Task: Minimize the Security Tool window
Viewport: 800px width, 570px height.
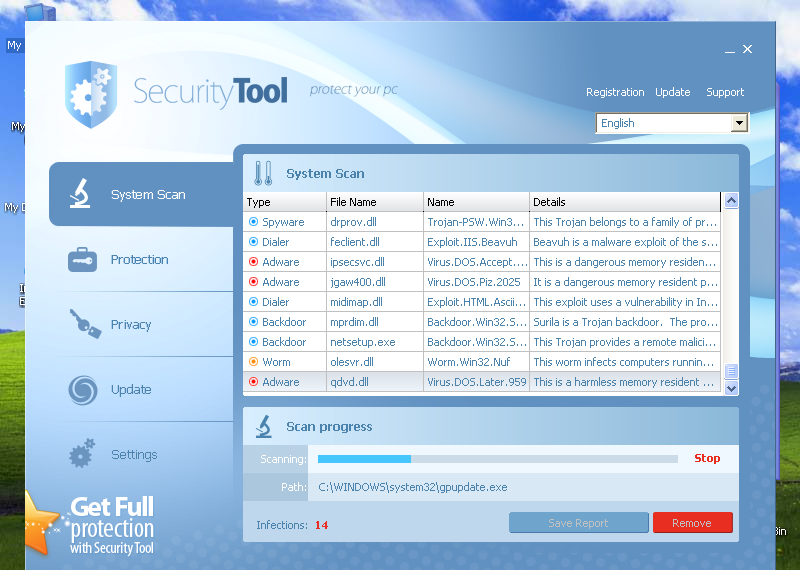Action: click(730, 50)
